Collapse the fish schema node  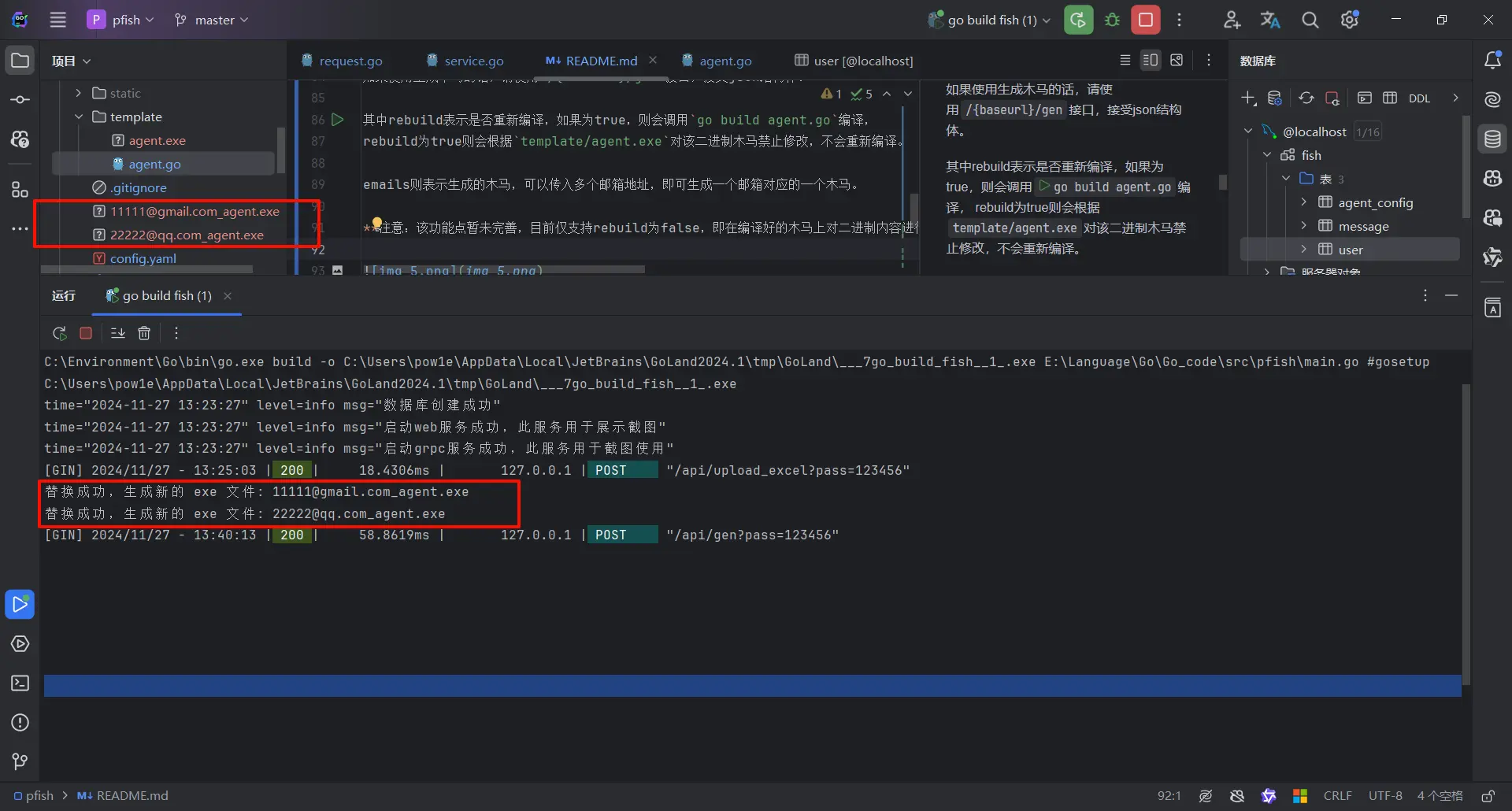click(x=1267, y=155)
